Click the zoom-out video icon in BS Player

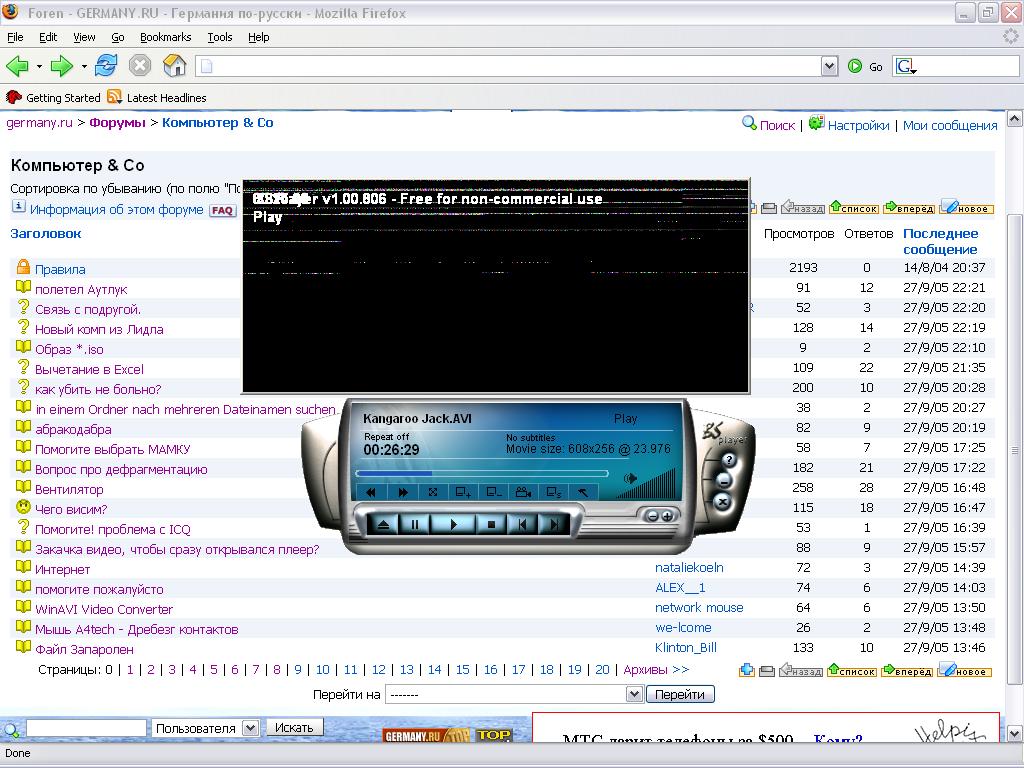[x=494, y=492]
